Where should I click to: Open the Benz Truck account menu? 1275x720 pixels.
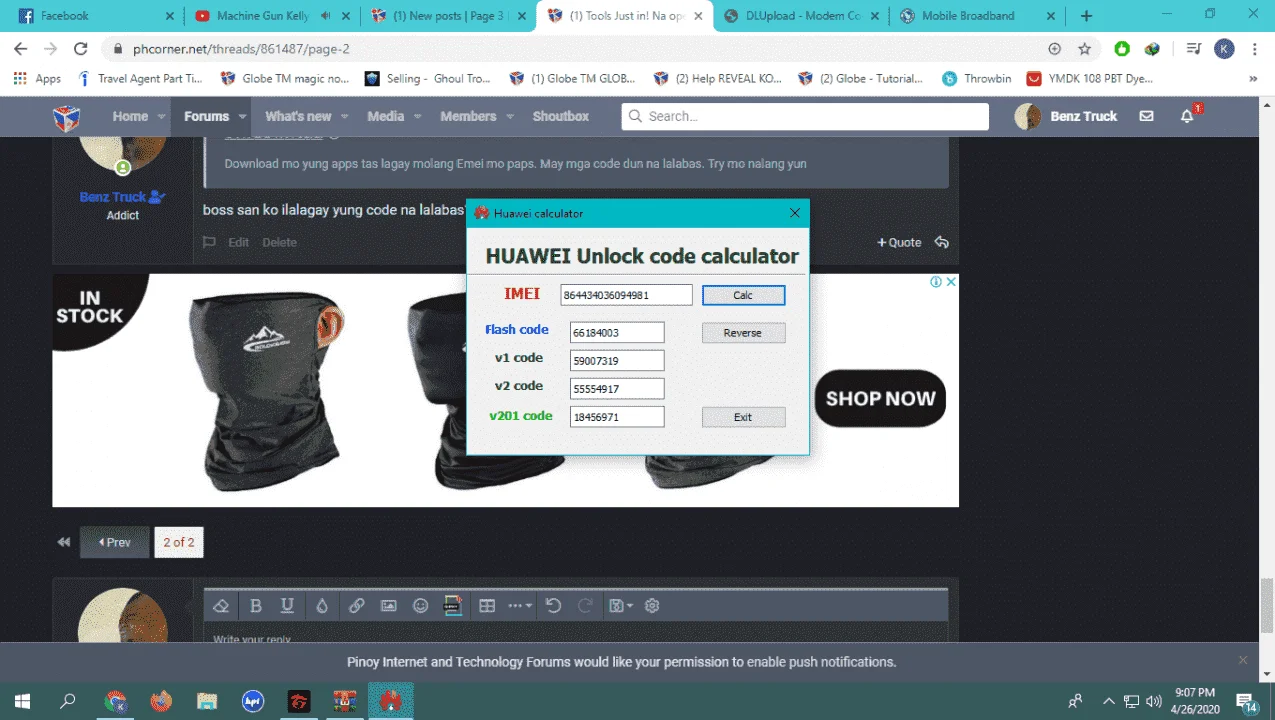pos(1066,116)
